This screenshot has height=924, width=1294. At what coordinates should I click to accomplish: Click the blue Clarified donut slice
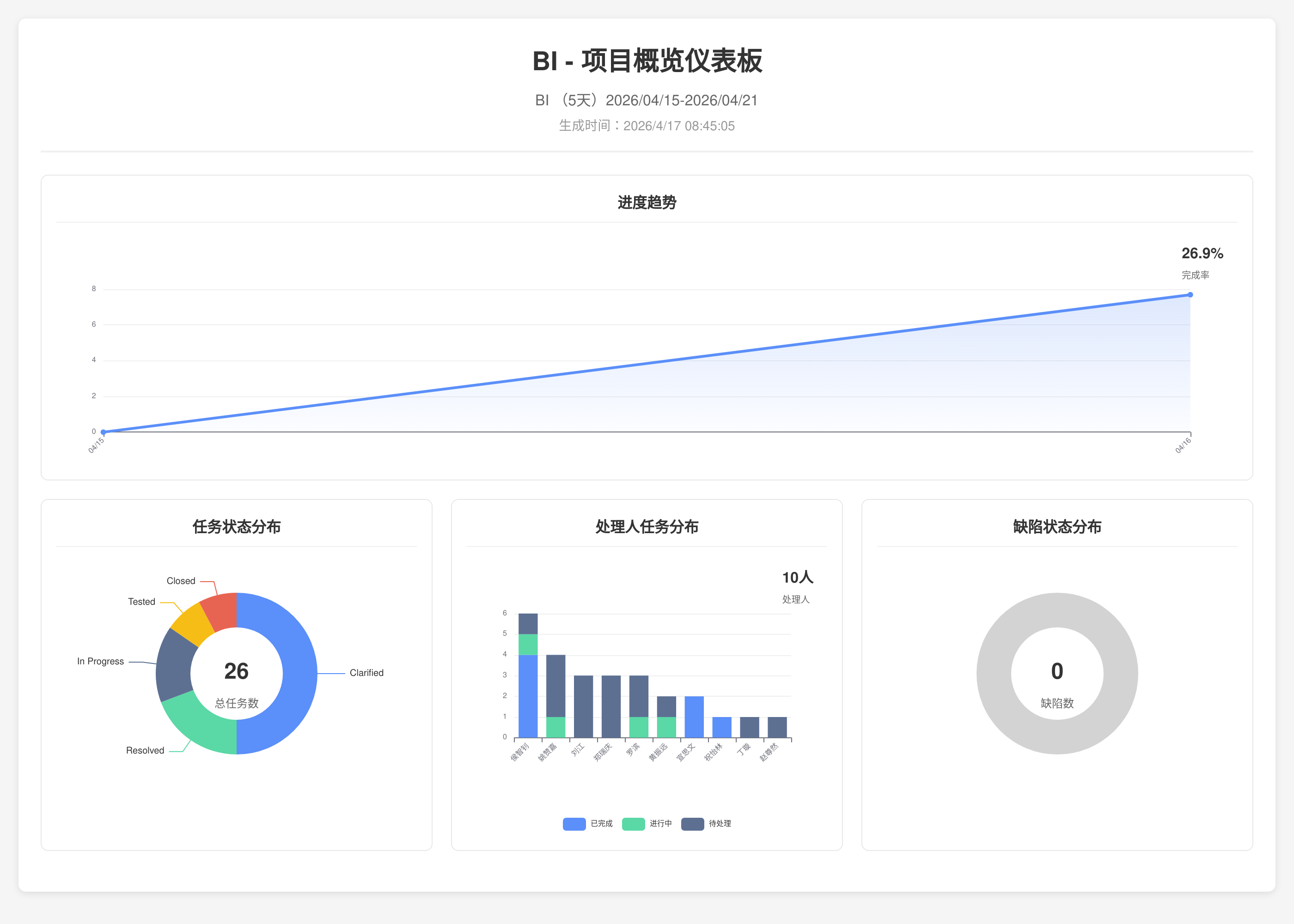[x=299, y=674]
